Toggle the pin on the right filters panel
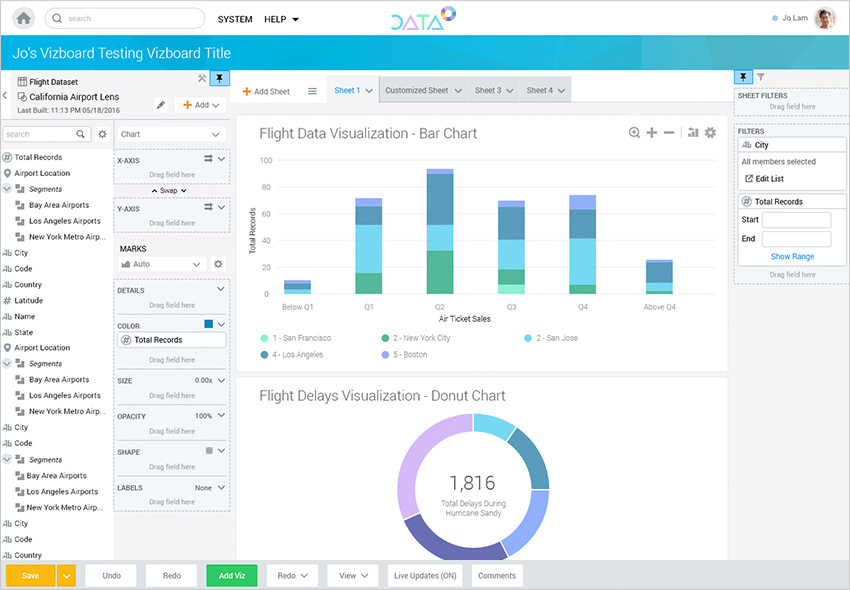Screen dimensions: 850x590 743,77
